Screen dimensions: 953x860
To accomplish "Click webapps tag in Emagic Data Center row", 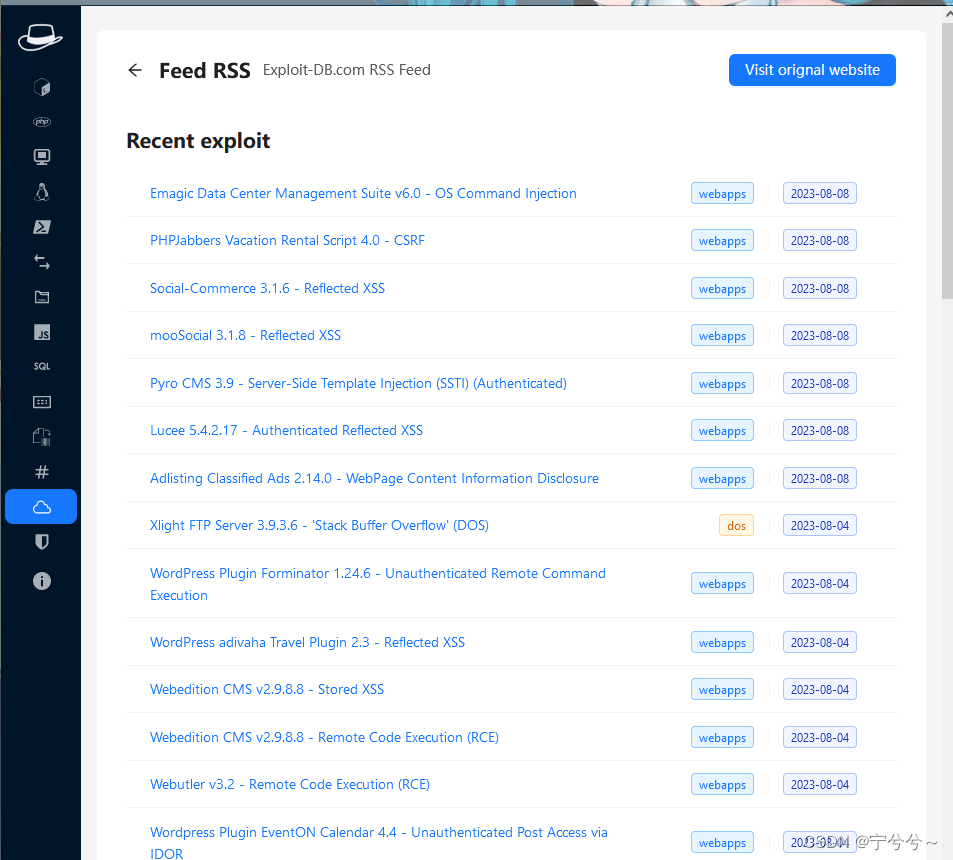I will coord(722,194).
